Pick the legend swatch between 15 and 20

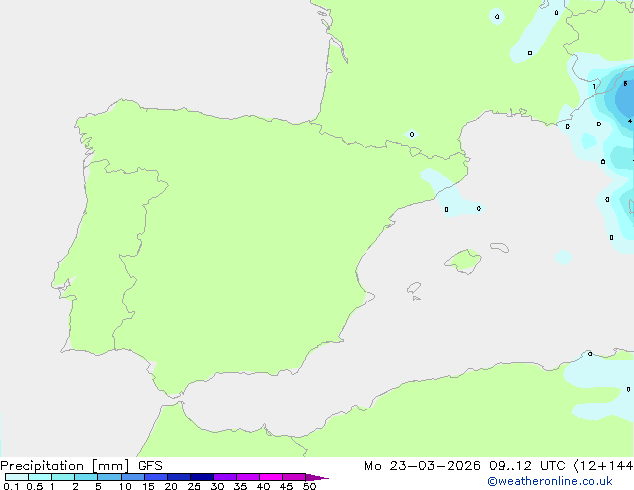156,477
